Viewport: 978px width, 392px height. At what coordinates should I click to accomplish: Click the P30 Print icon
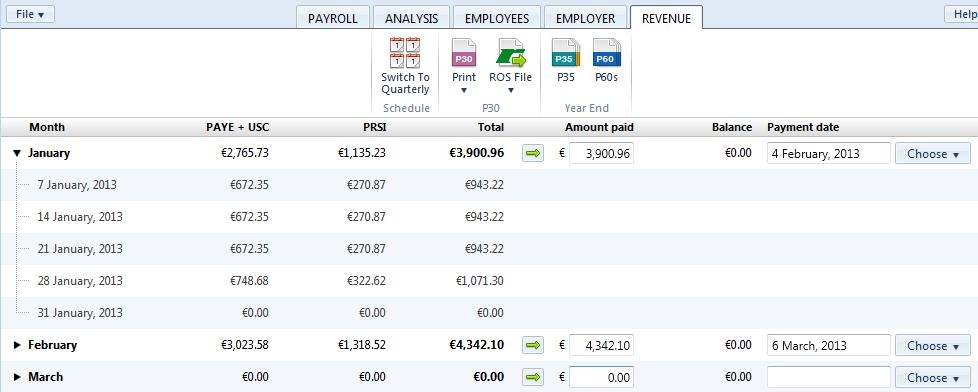[x=463, y=53]
